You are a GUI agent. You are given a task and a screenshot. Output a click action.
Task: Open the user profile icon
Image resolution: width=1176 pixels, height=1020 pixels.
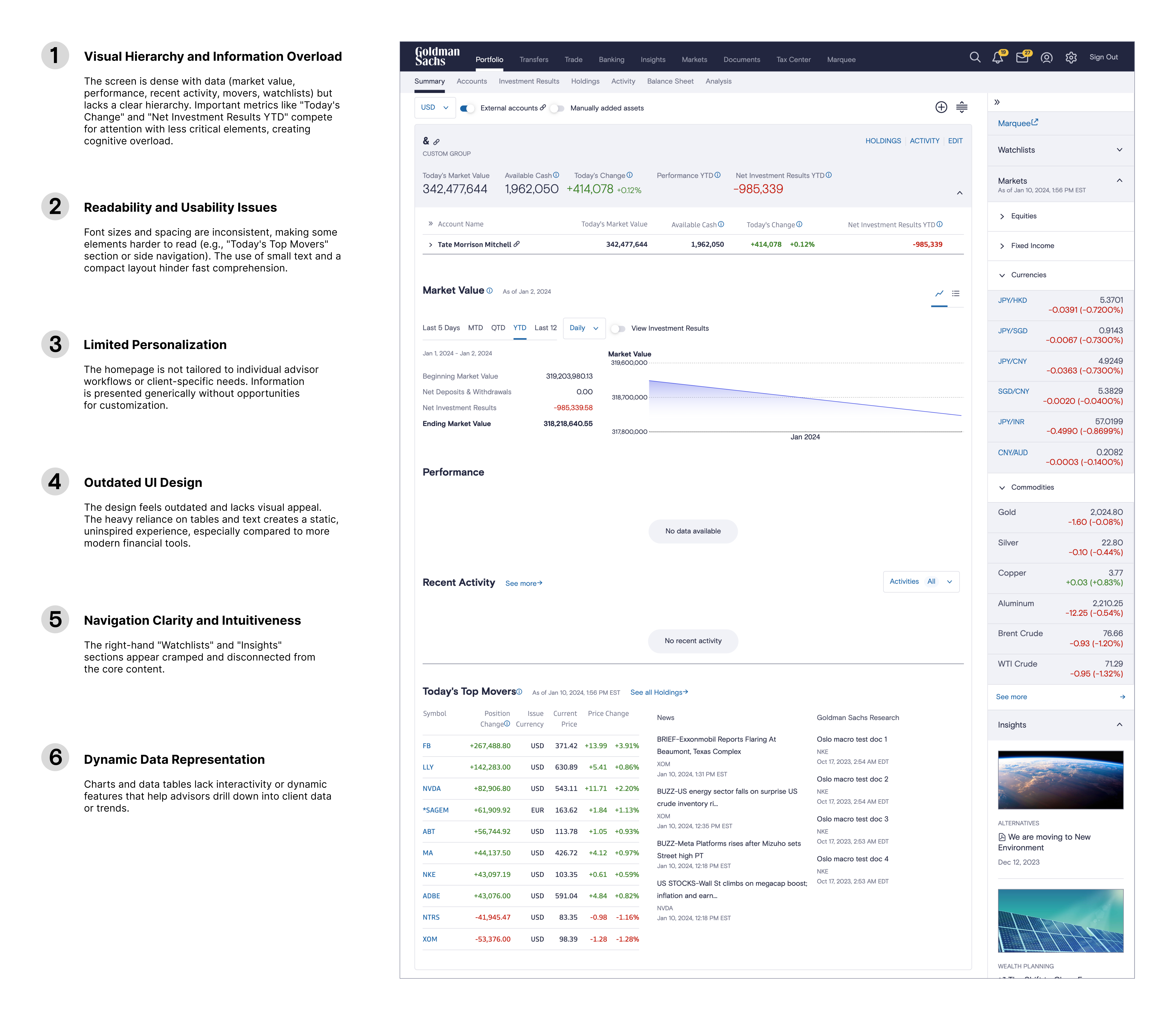click(1046, 57)
